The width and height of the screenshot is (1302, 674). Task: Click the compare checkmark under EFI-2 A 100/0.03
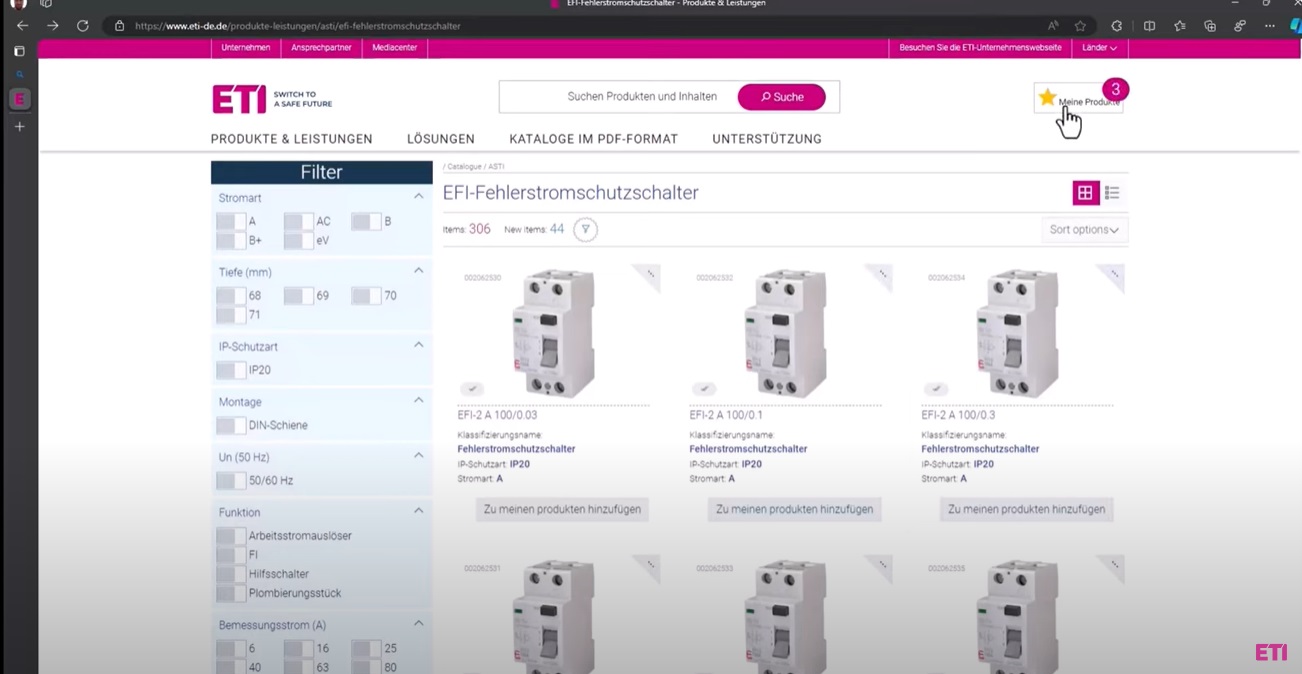point(472,389)
